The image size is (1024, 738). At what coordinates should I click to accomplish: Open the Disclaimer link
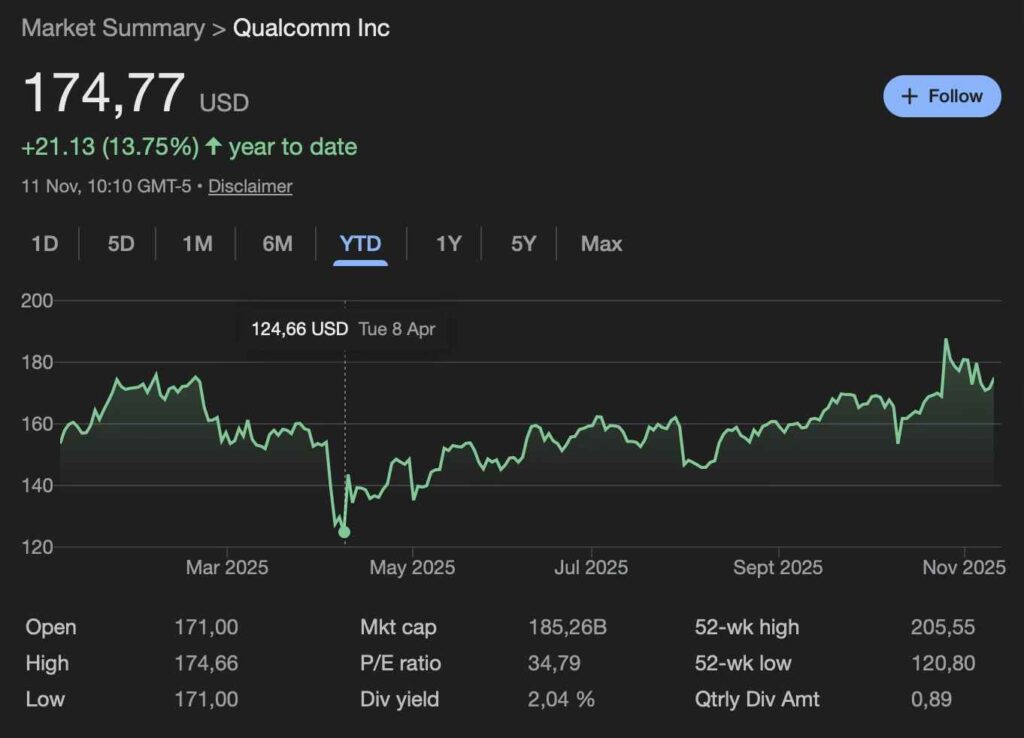[250, 186]
